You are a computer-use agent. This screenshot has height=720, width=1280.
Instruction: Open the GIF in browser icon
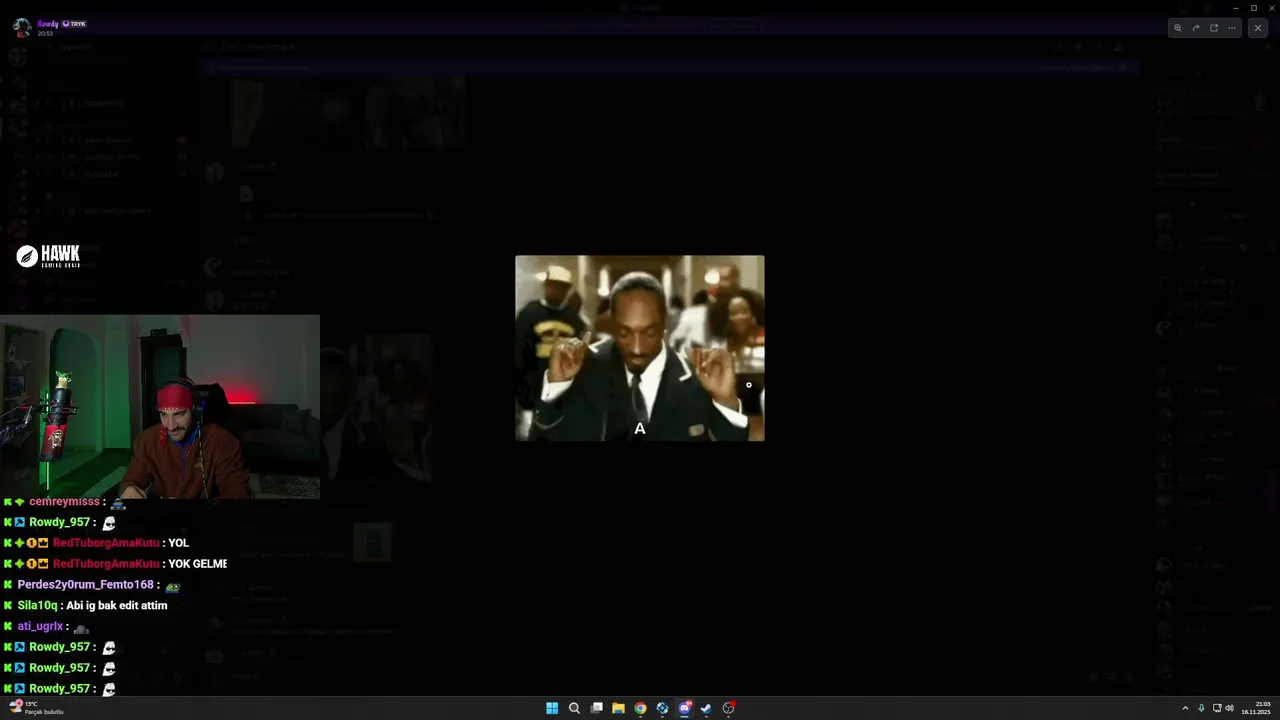1214,28
